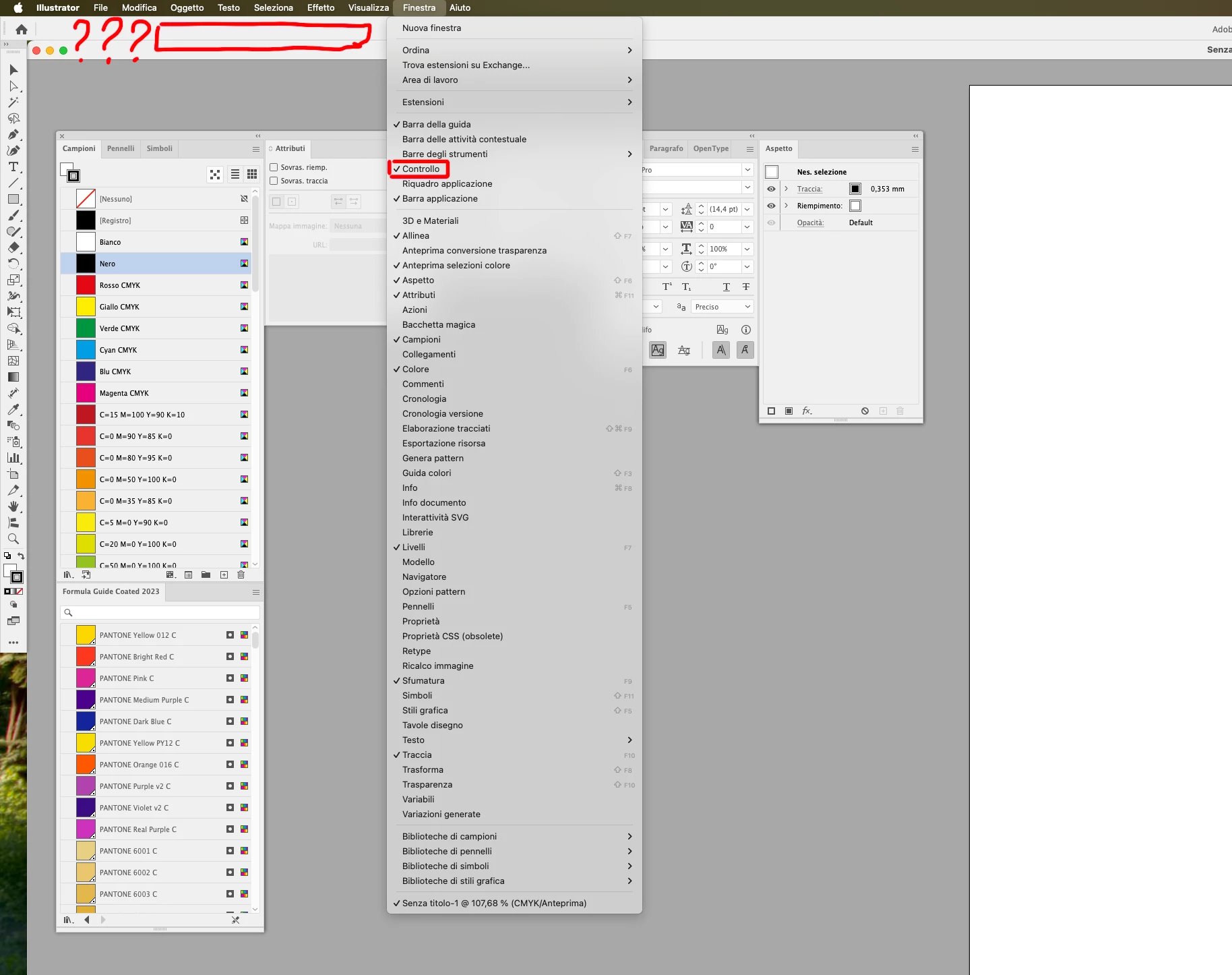Select Rosso CMYK swatch
The height and width of the screenshot is (975, 1232).
click(156, 285)
